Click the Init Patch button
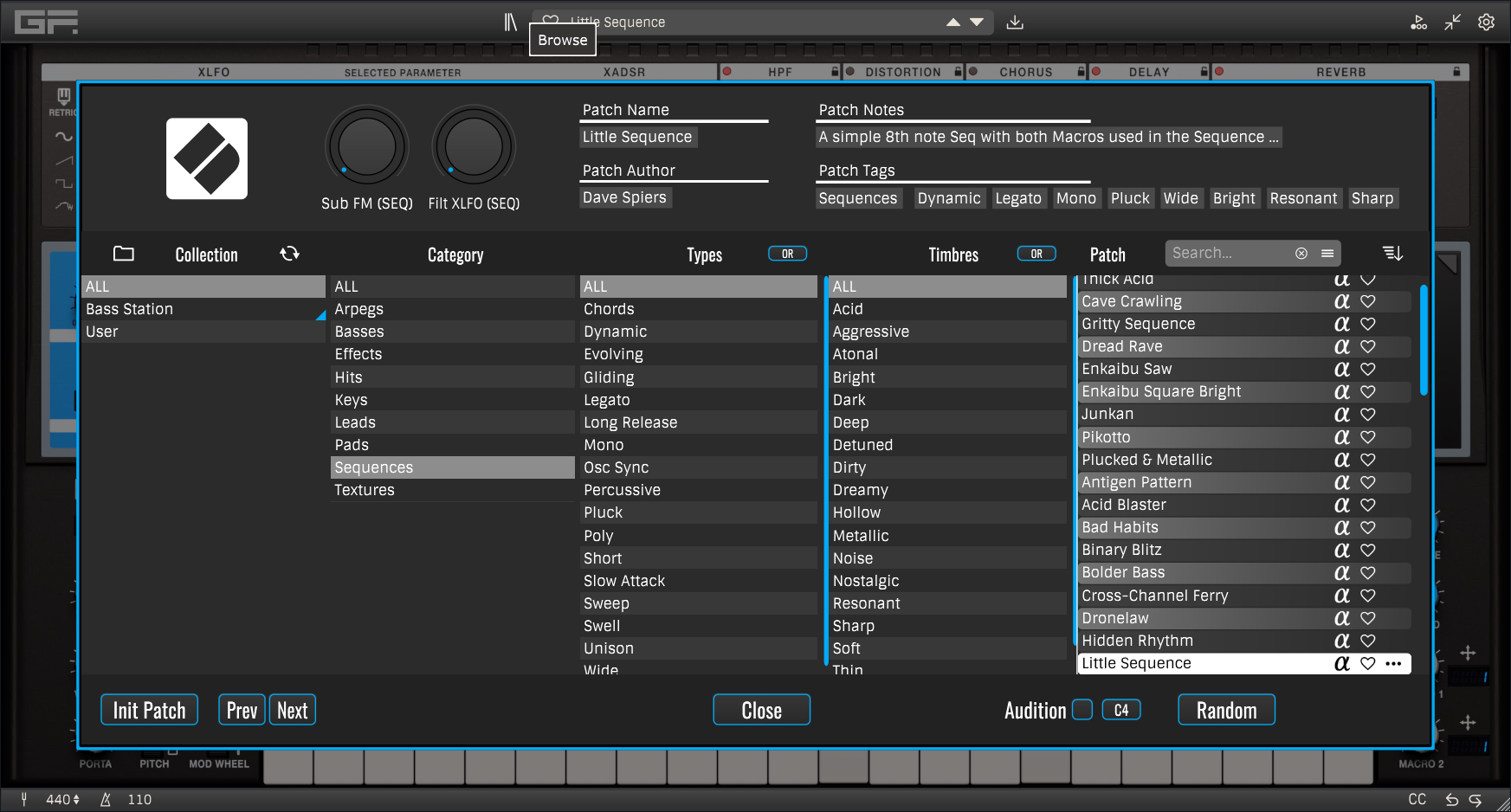1511x812 pixels. [x=149, y=710]
